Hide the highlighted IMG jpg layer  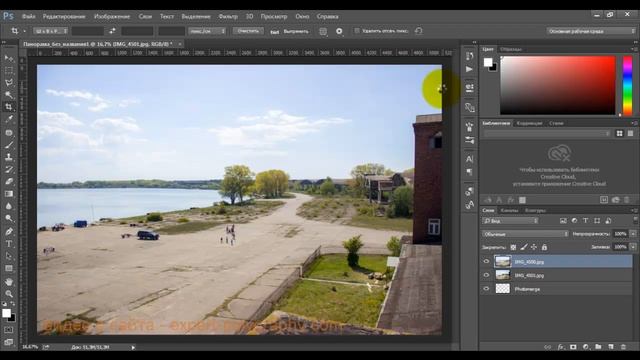(x=486, y=262)
